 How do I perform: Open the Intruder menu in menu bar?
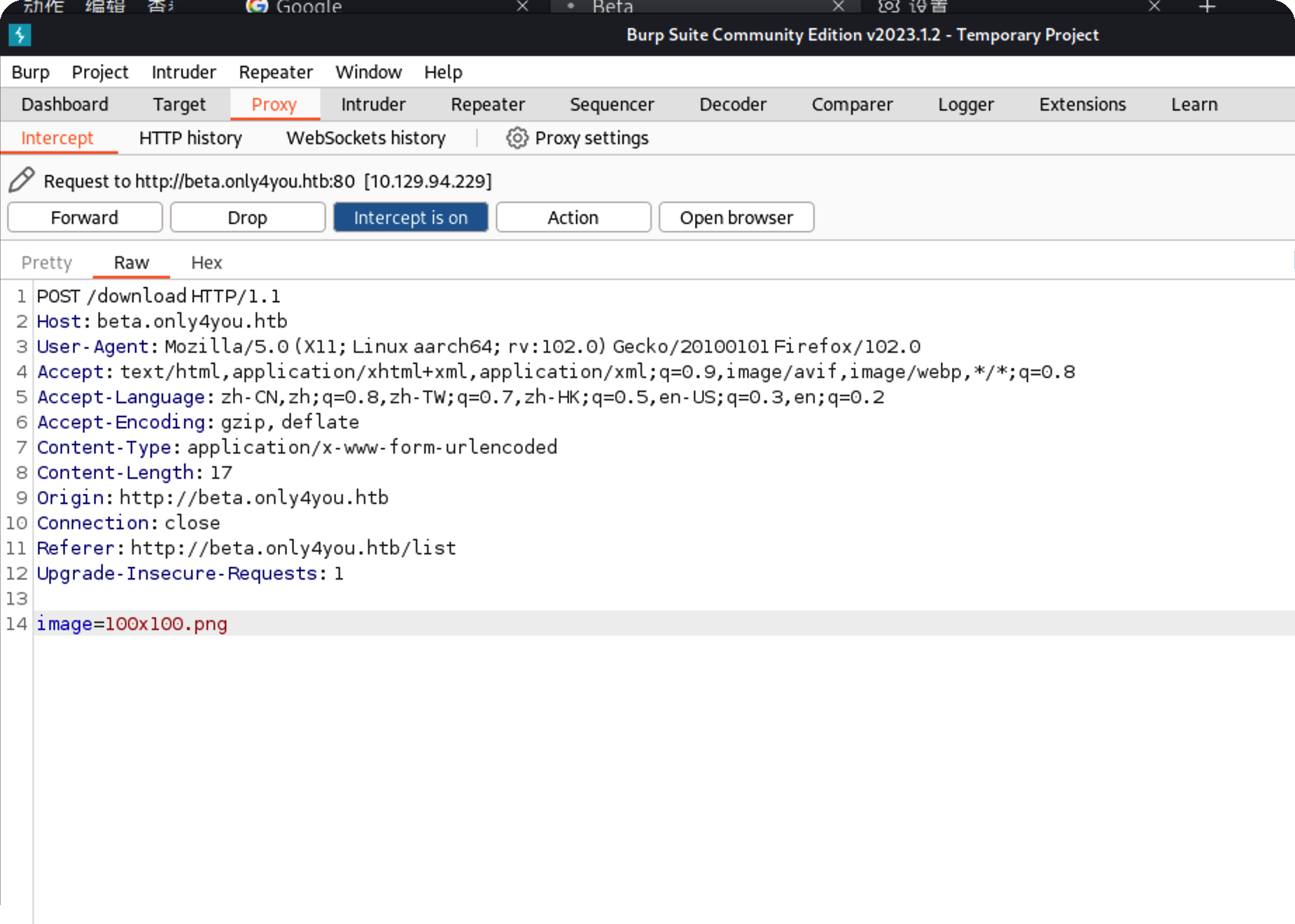pos(183,72)
